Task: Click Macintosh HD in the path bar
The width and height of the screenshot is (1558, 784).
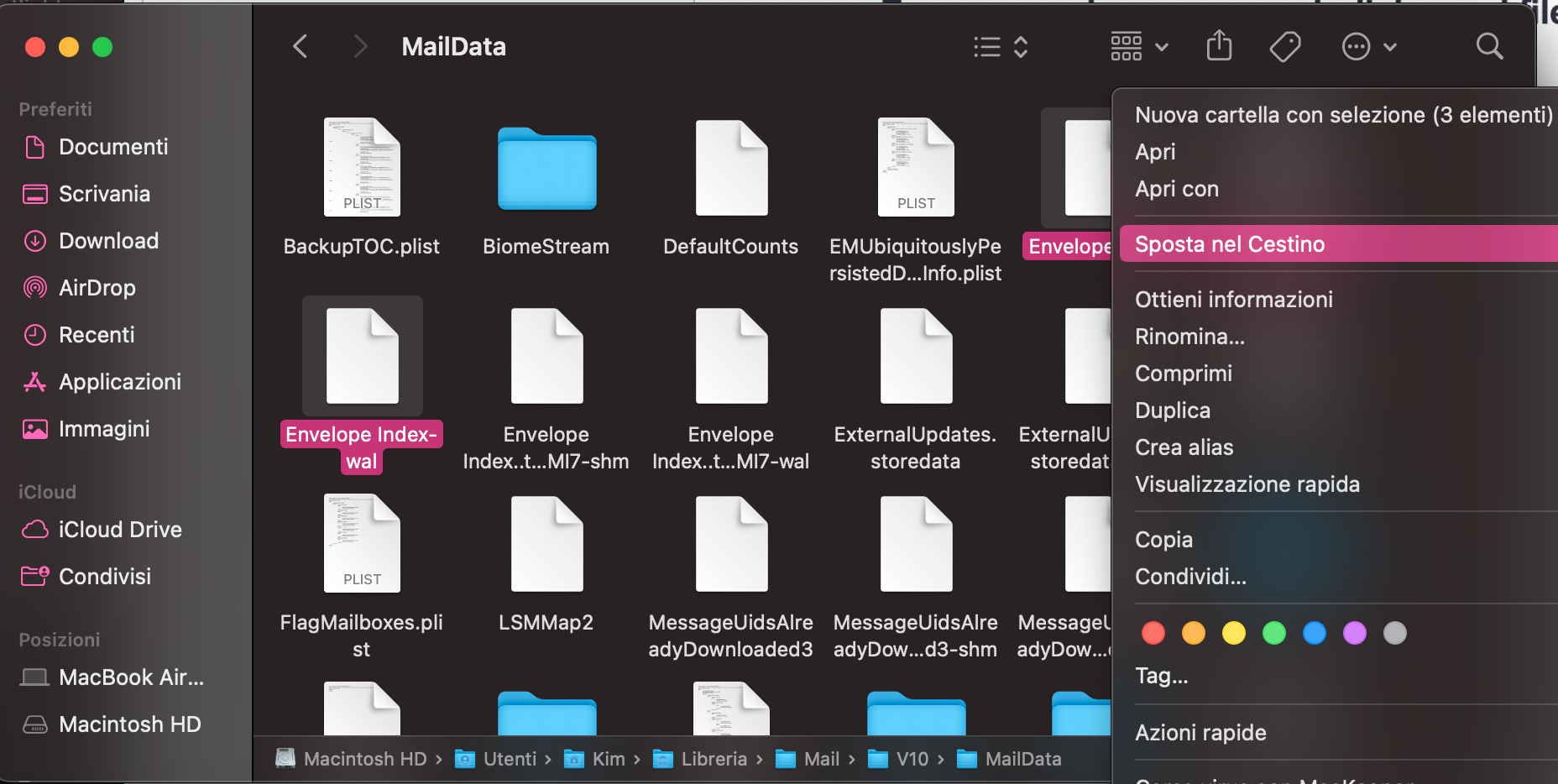Action: pos(365,758)
